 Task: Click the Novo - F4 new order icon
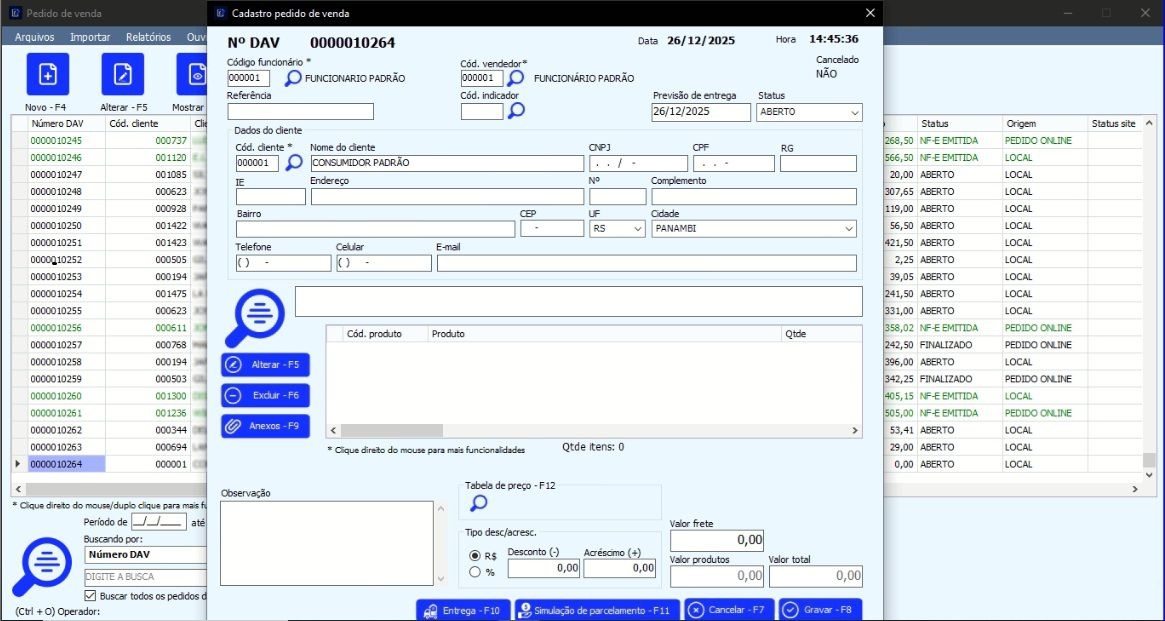pyautogui.click(x=47, y=75)
